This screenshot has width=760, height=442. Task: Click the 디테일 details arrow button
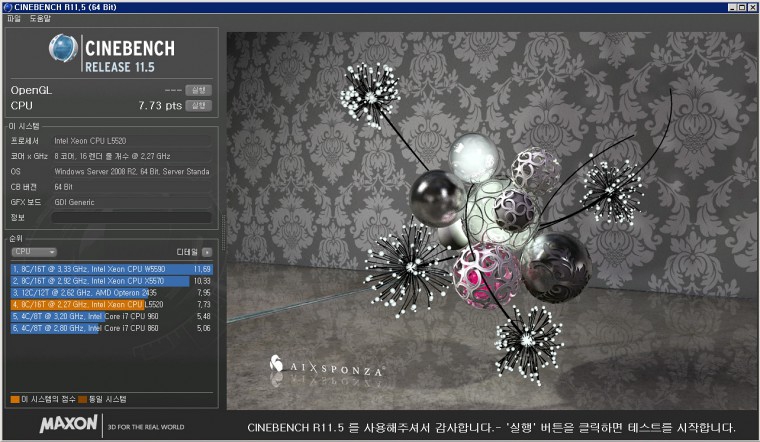(x=207, y=252)
